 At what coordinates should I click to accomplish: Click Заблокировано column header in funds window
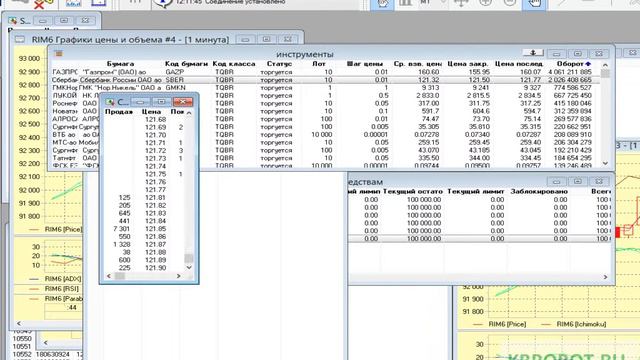pyautogui.click(x=539, y=191)
